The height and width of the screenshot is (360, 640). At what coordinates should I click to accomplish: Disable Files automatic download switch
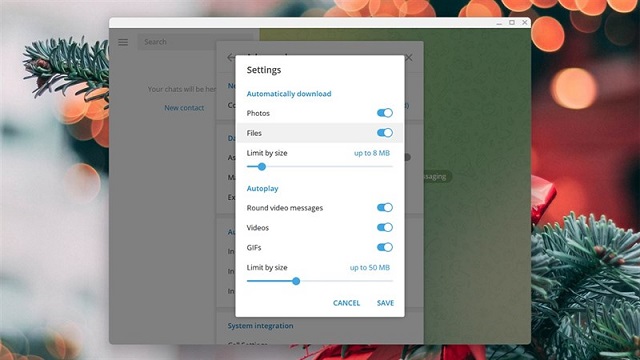coord(384,133)
